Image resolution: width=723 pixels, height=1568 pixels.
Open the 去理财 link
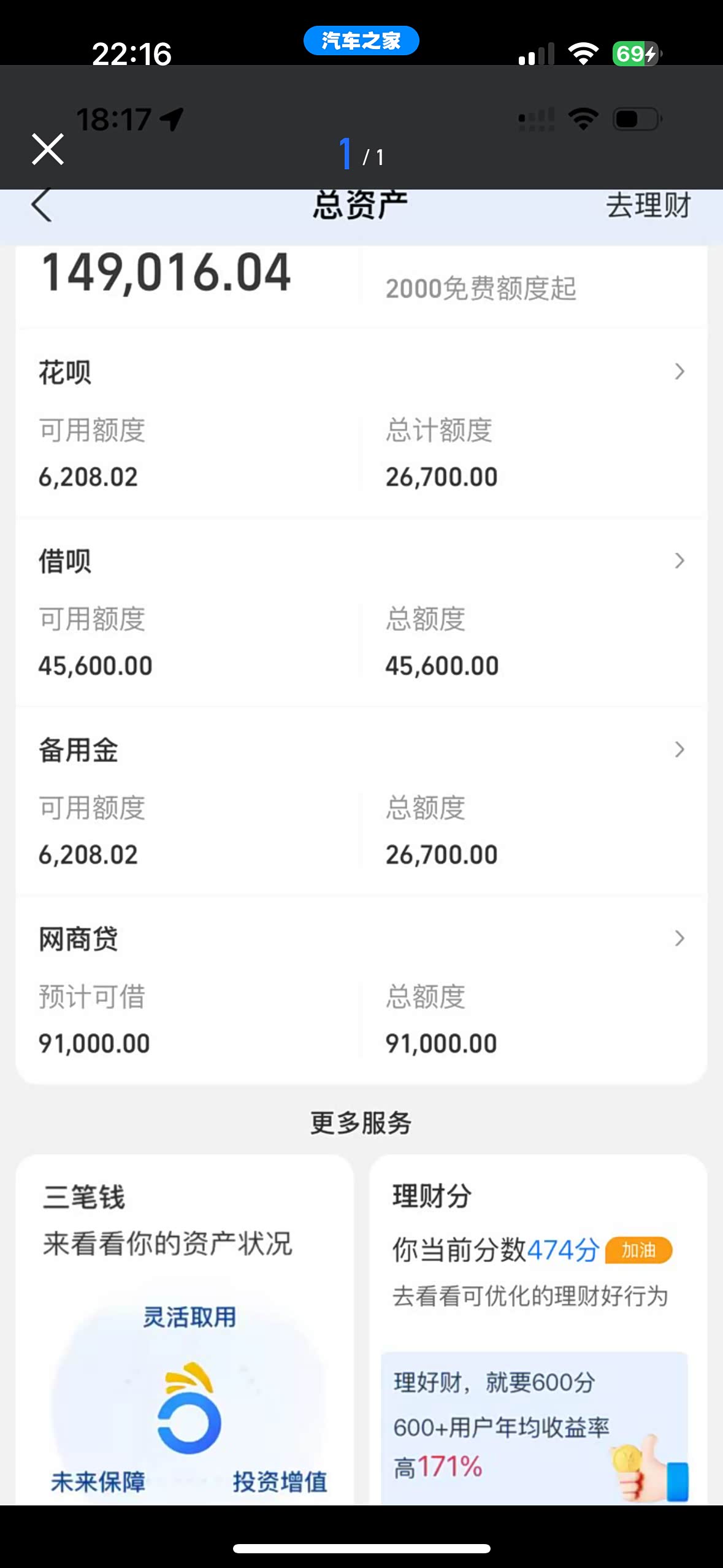(648, 205)
